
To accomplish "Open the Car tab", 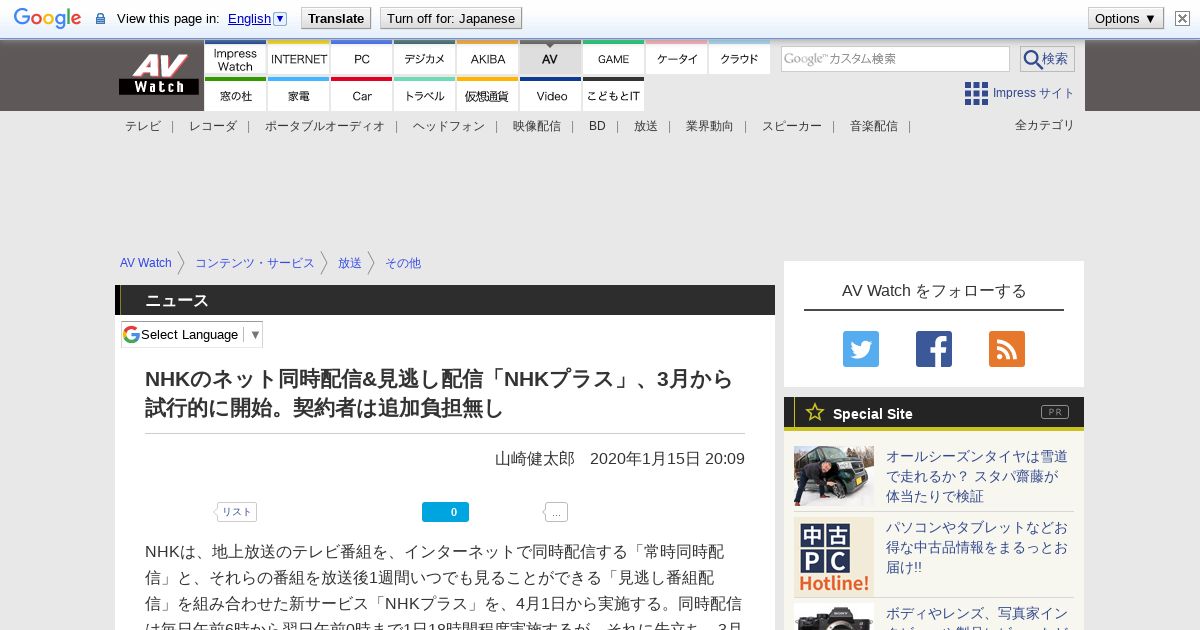I will click(x=362, y=95).
